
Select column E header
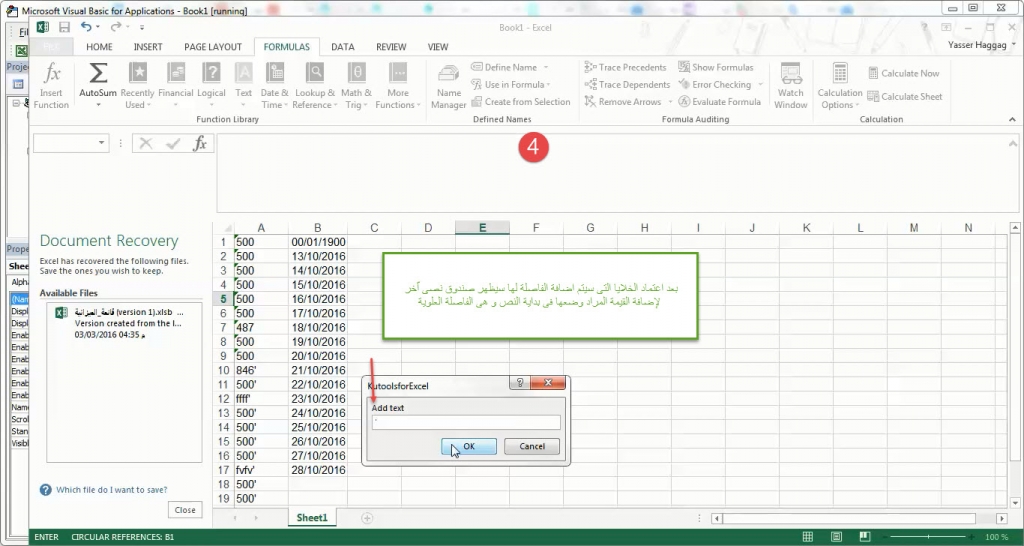482,227
